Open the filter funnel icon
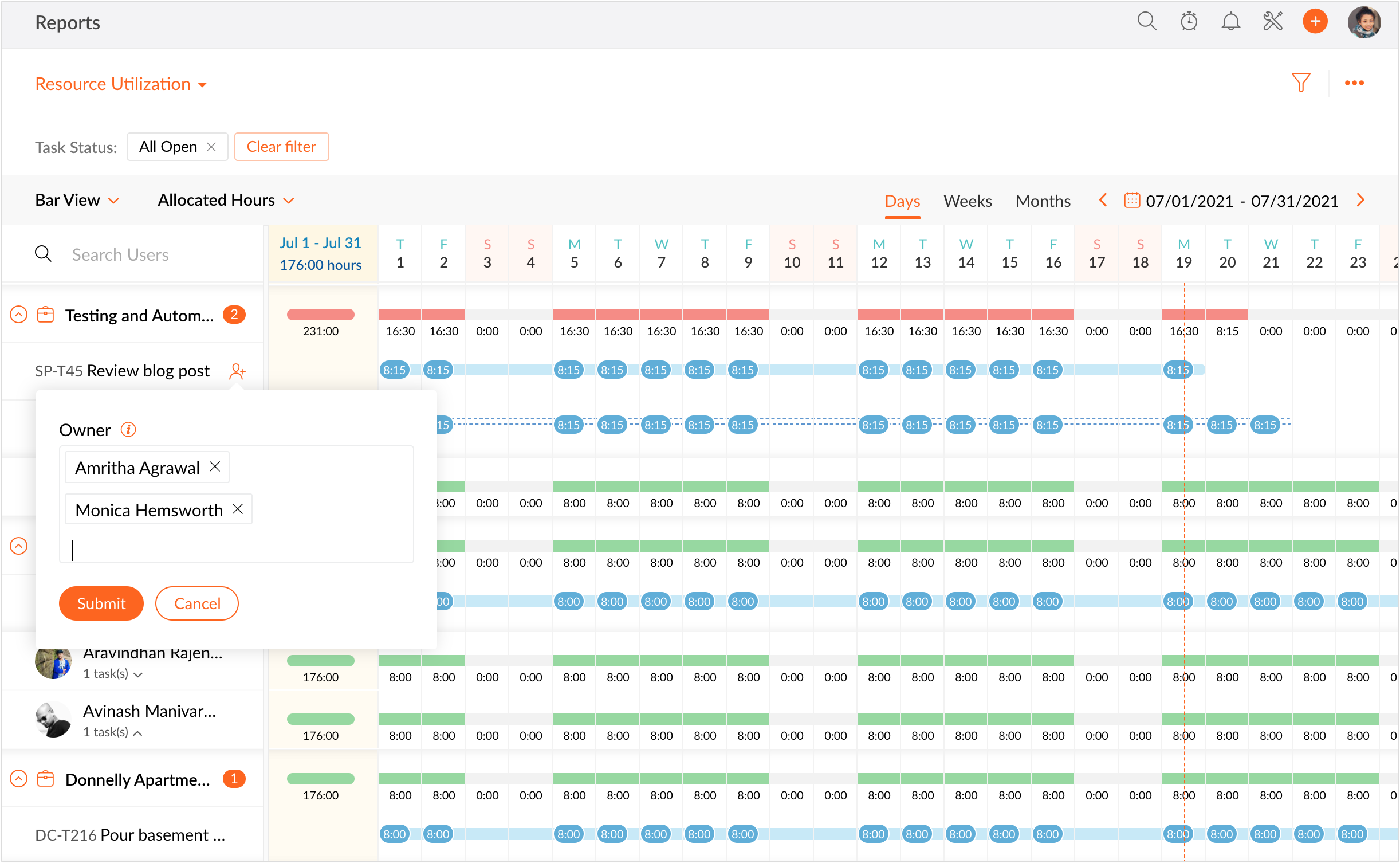This screenshot has height=863, width=1400. (1301, 83)
